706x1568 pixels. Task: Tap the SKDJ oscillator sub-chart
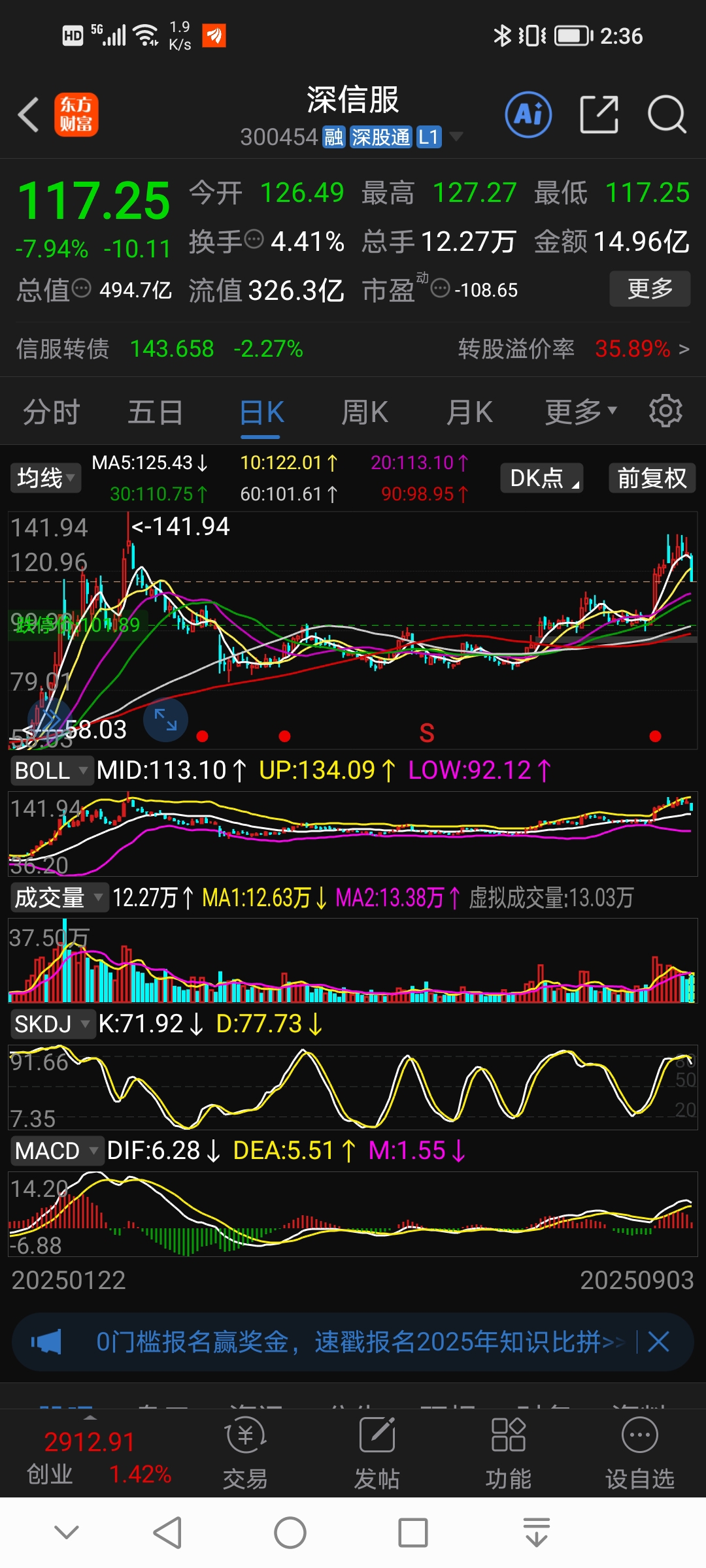(353, 1087)
